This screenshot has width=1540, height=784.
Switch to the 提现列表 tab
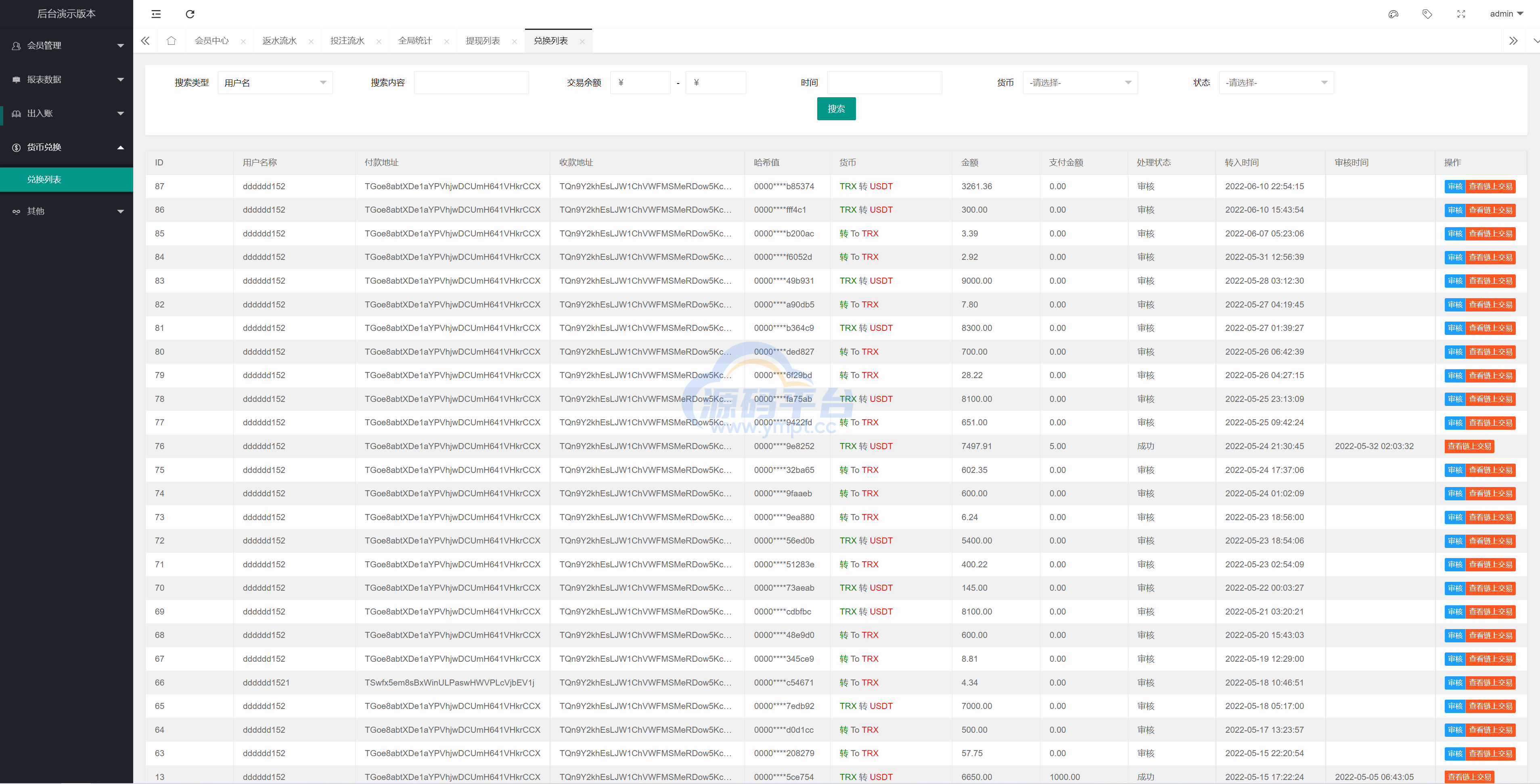click(482, 41)
